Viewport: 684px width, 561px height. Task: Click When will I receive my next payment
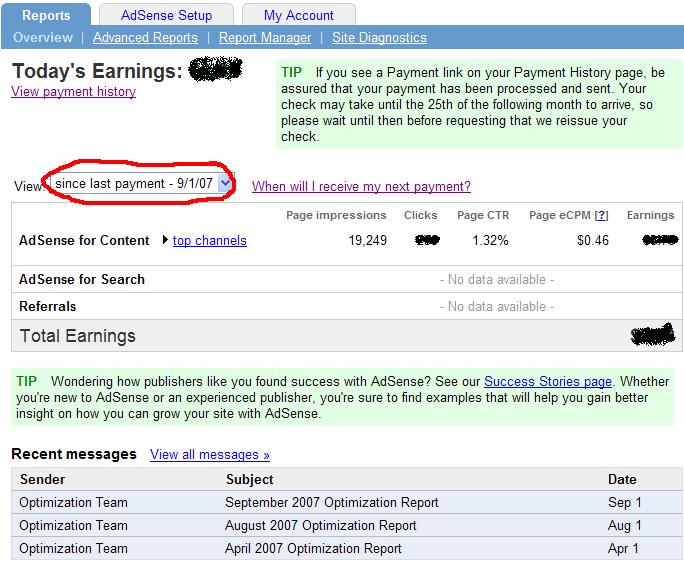[361, 186]
